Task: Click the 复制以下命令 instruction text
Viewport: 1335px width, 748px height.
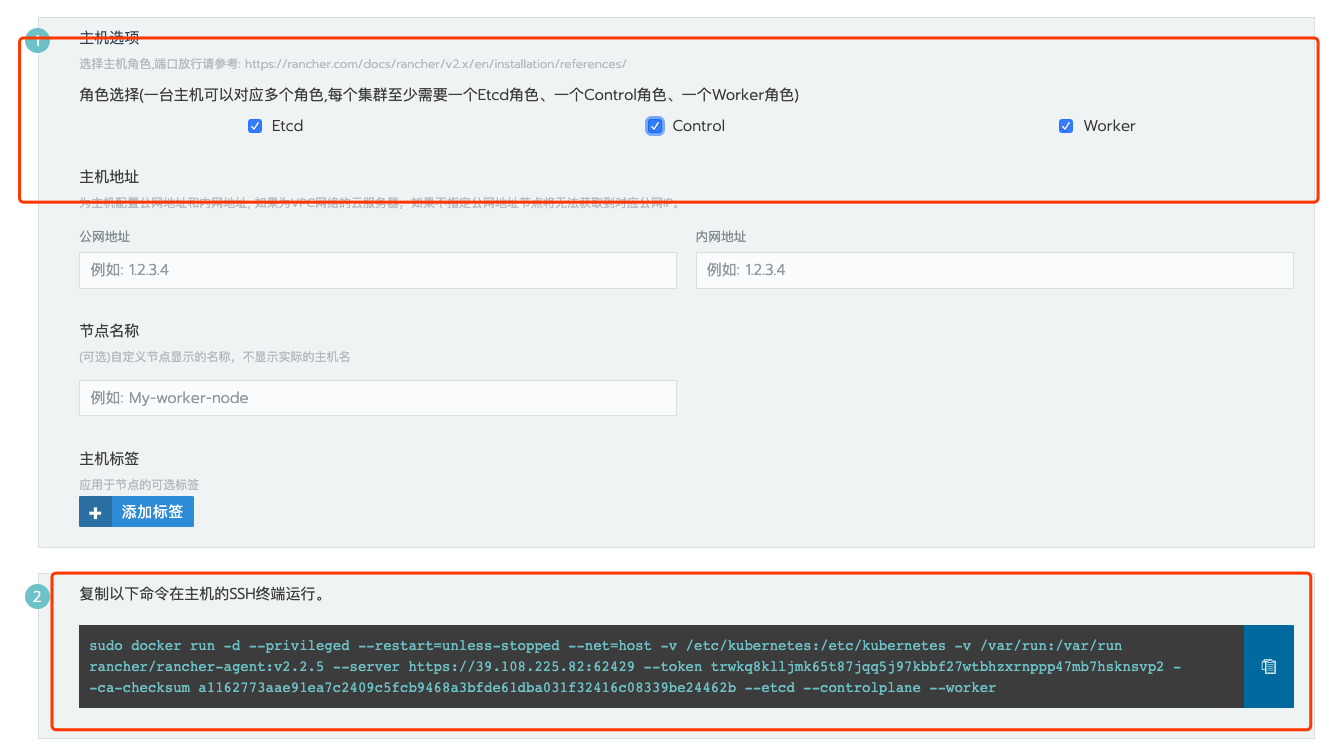Action: pyautogui.click(x=201, y=594)
